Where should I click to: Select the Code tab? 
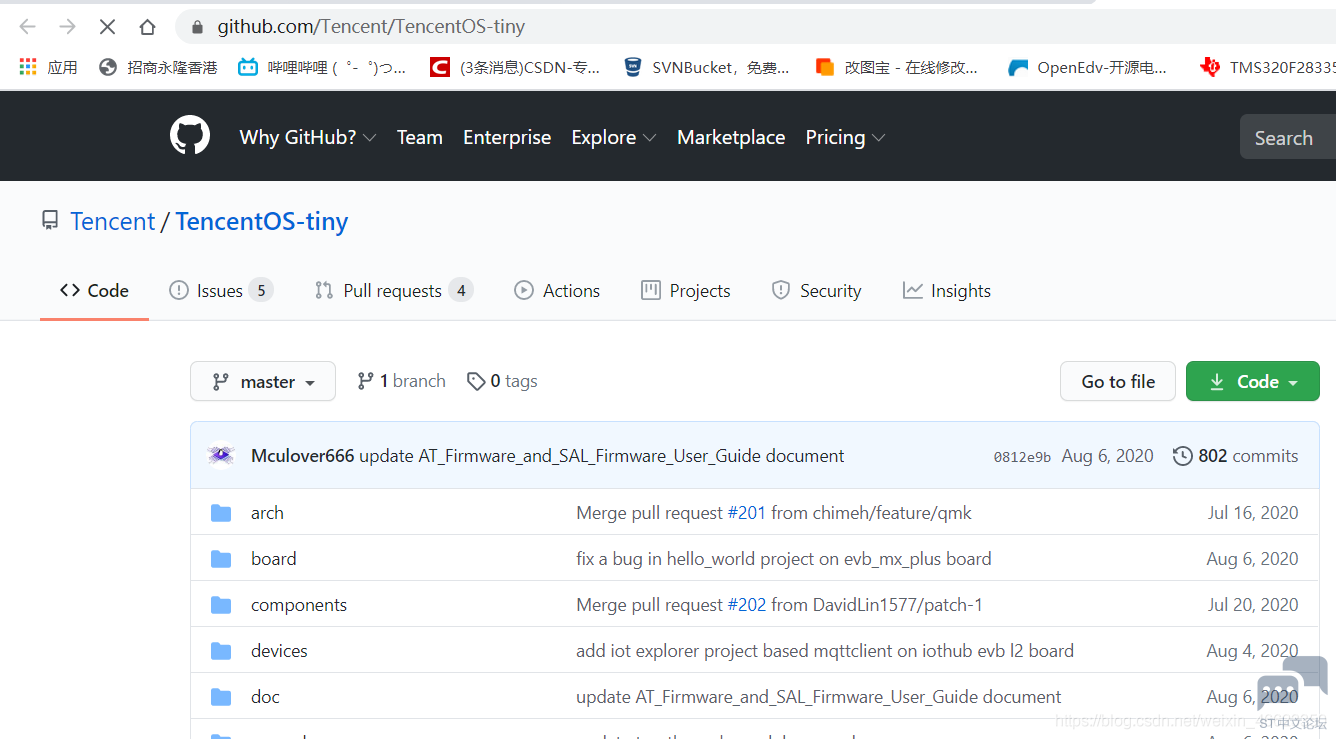pyautogui.click(x=94, y=291)
